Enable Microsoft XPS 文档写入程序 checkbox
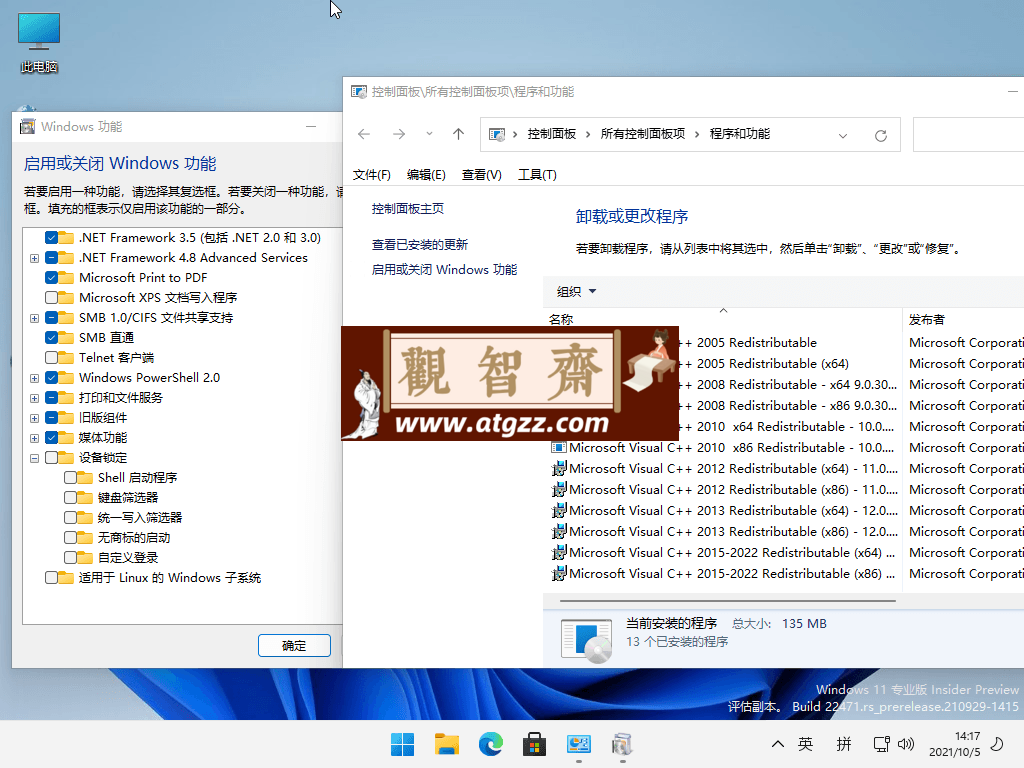The width and height of the screenshot is (1024, 768). coord(51,297)
